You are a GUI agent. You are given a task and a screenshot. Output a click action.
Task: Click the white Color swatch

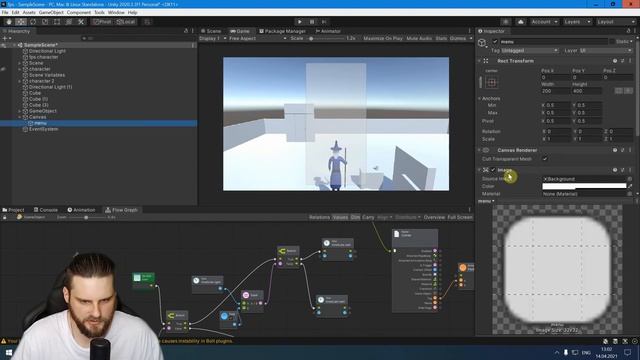[x=584, y=186]
